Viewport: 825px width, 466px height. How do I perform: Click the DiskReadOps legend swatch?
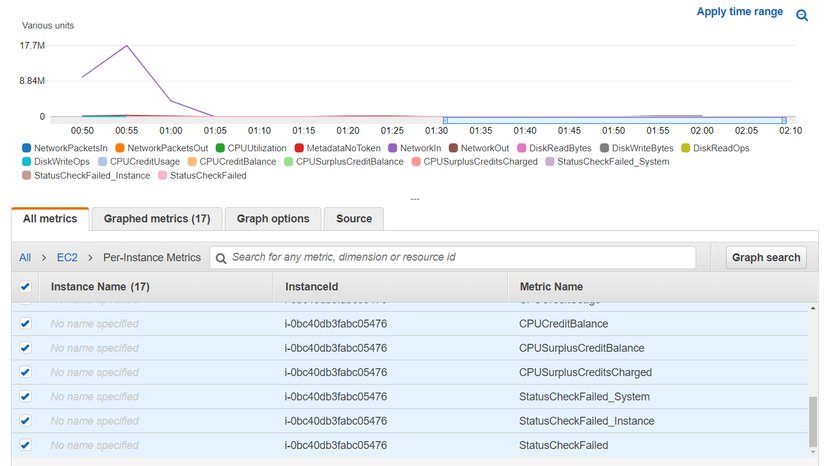686,148
